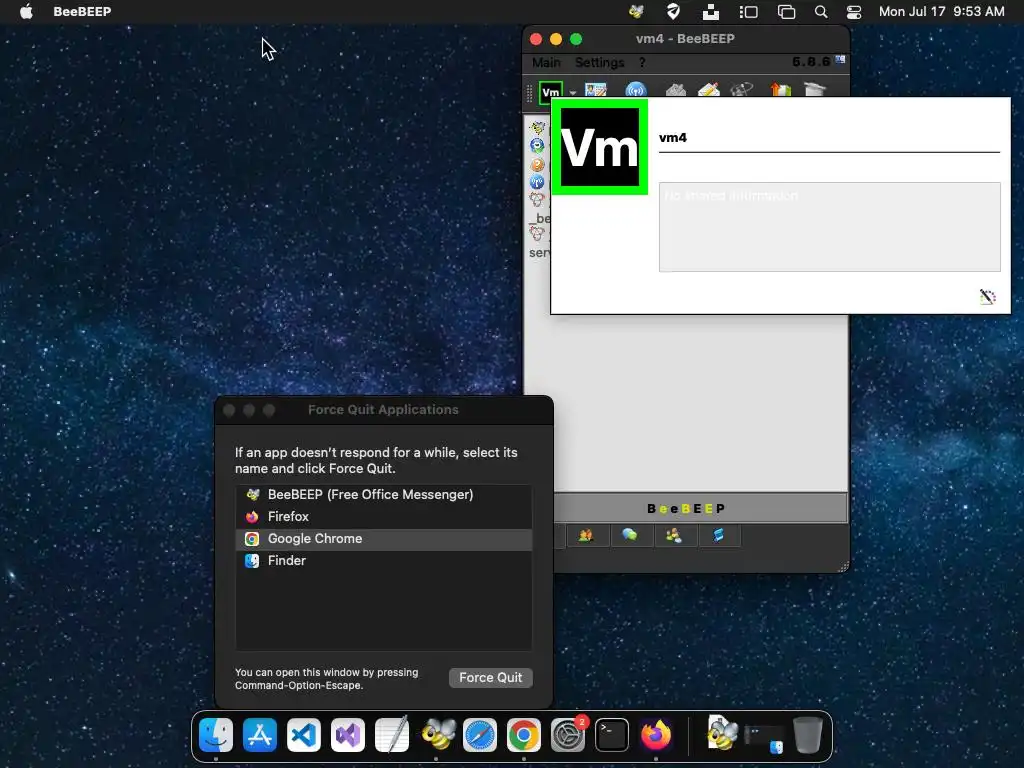Open Safari from the Dock

[x=480, y=735]
